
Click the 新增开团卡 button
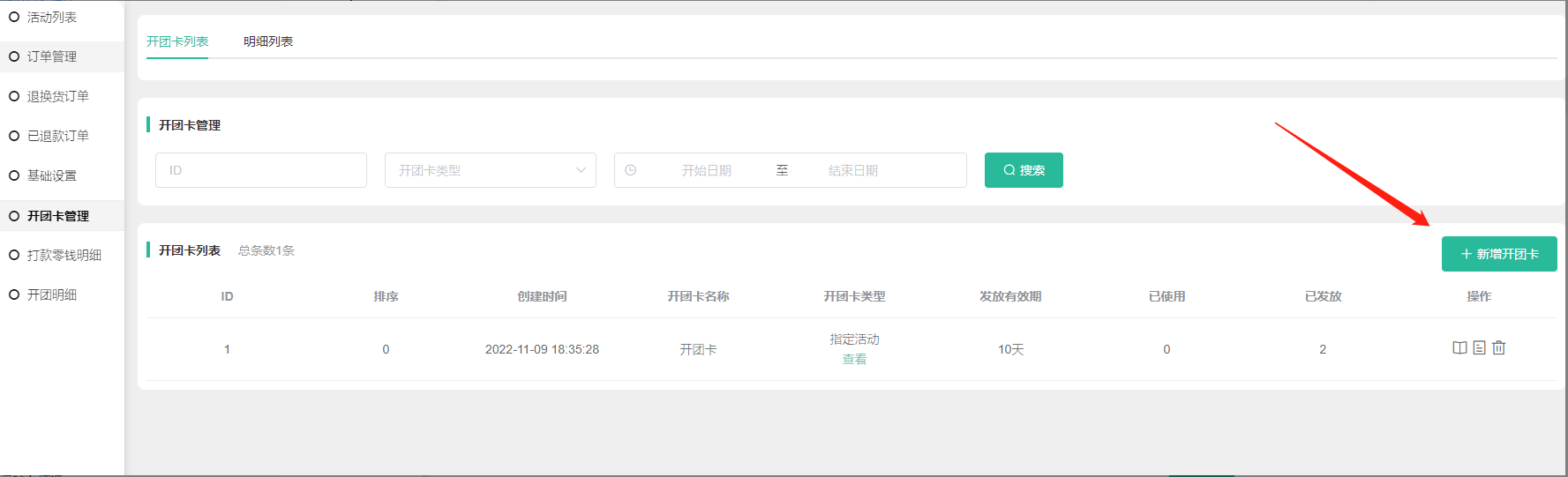(x=1499, y=254)
